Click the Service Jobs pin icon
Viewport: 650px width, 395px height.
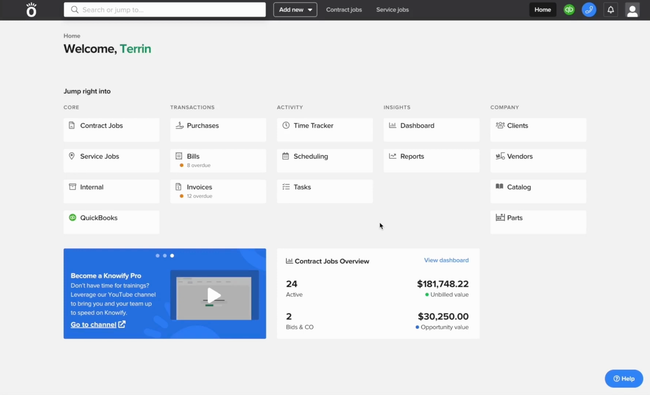point(72,156)
